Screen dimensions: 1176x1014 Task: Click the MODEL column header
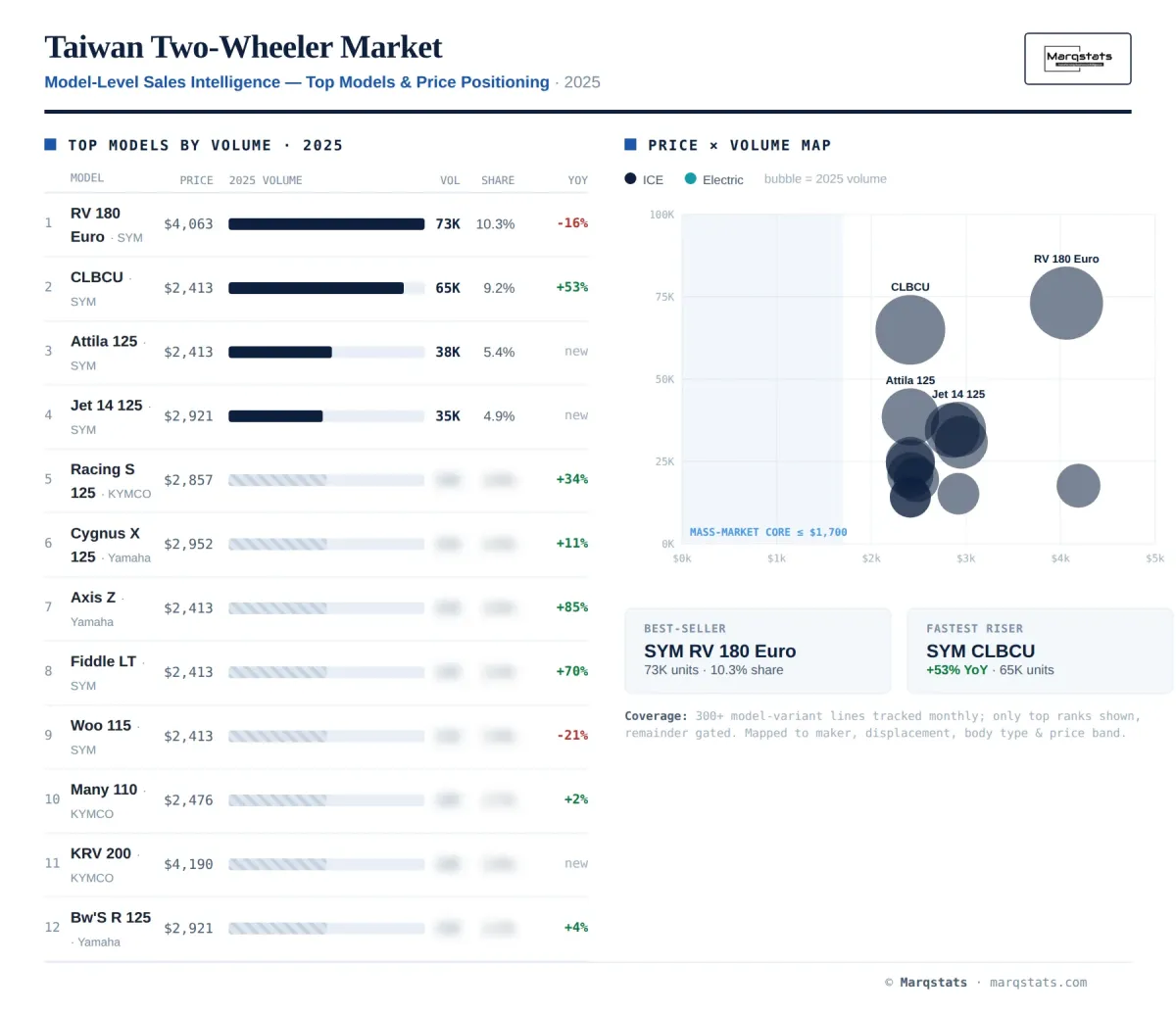[x=87, y=178]
